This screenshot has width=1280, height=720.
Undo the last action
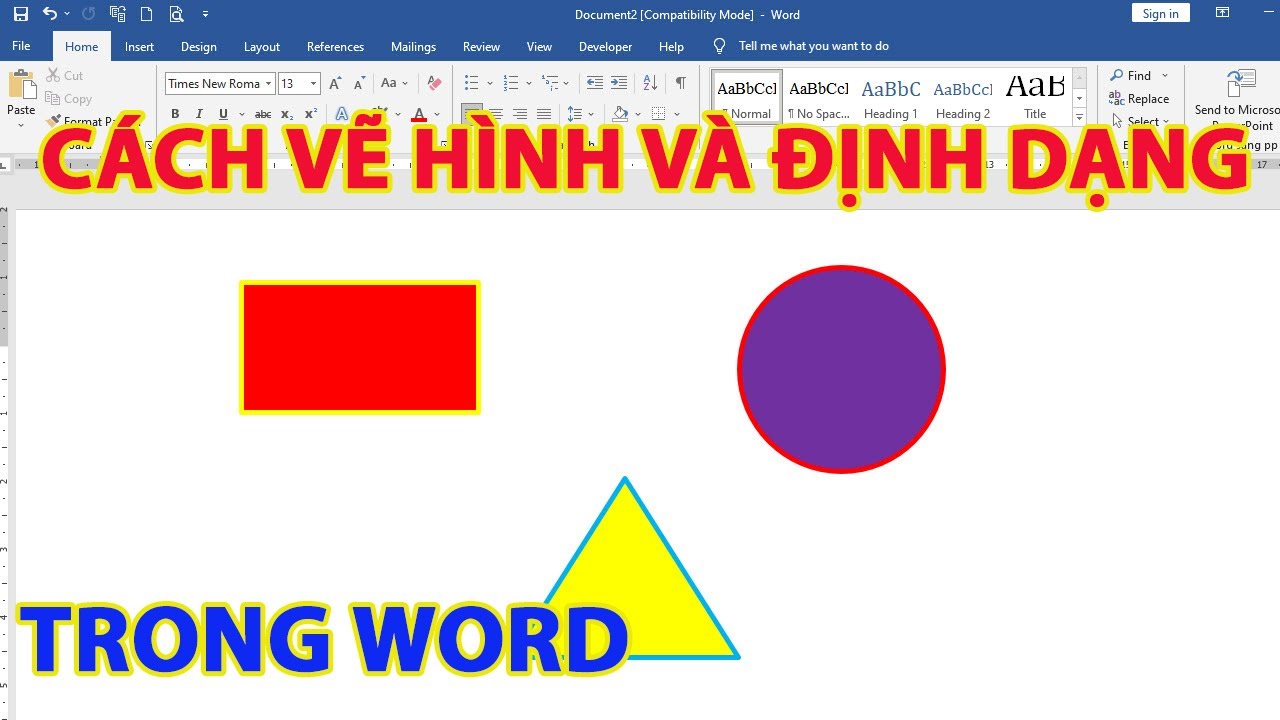[x=49, y=14]
